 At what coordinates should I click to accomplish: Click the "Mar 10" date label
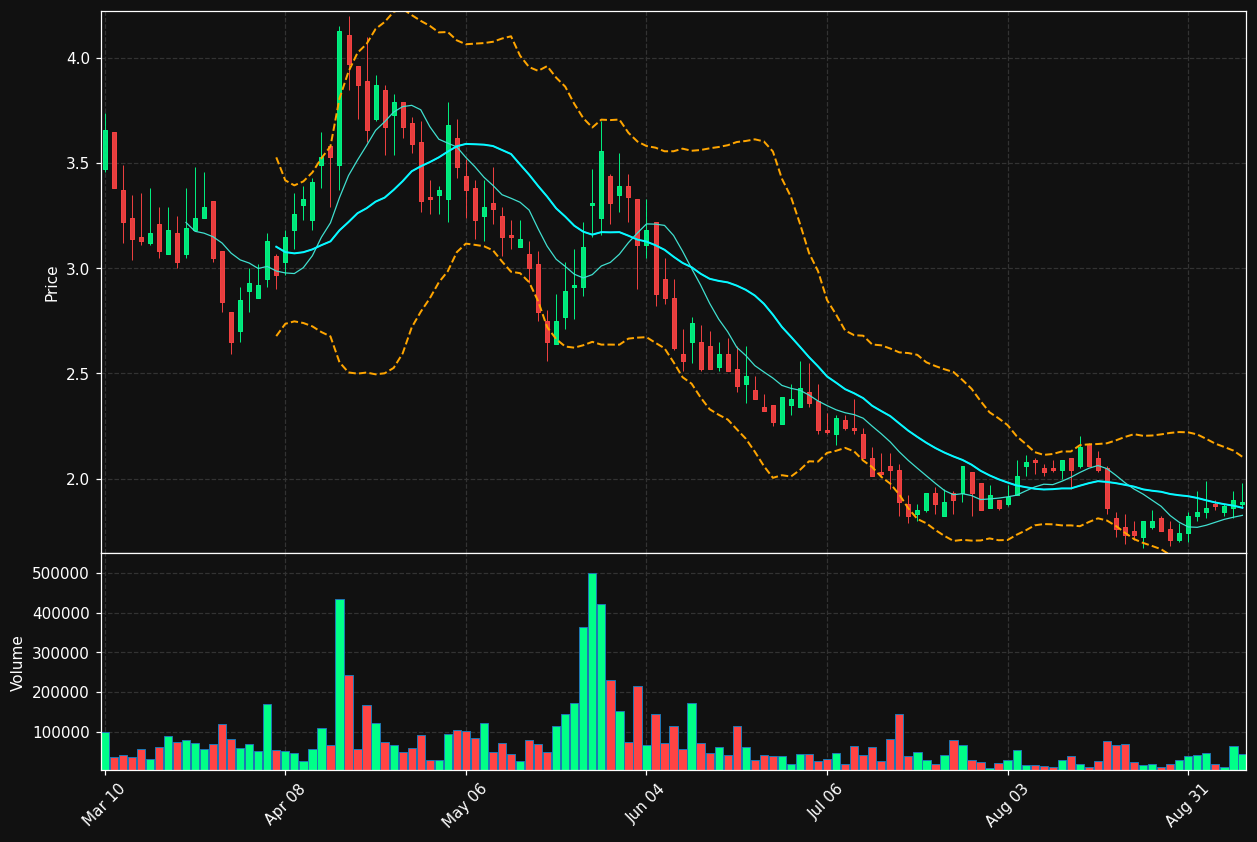click(103, 804)
